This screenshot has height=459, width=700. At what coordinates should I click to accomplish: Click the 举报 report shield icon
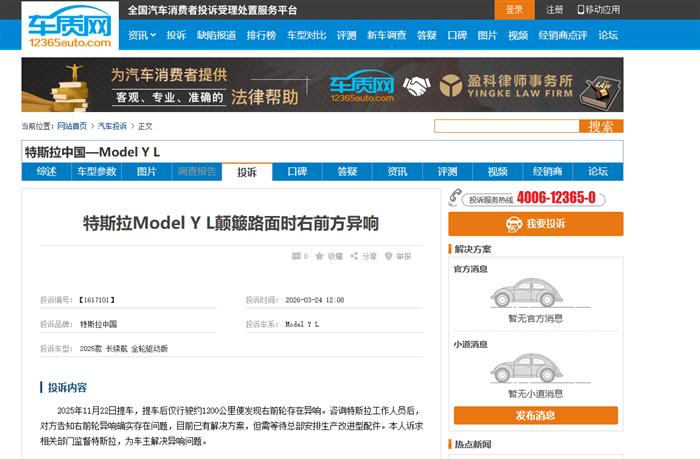(x=389, y=256)
